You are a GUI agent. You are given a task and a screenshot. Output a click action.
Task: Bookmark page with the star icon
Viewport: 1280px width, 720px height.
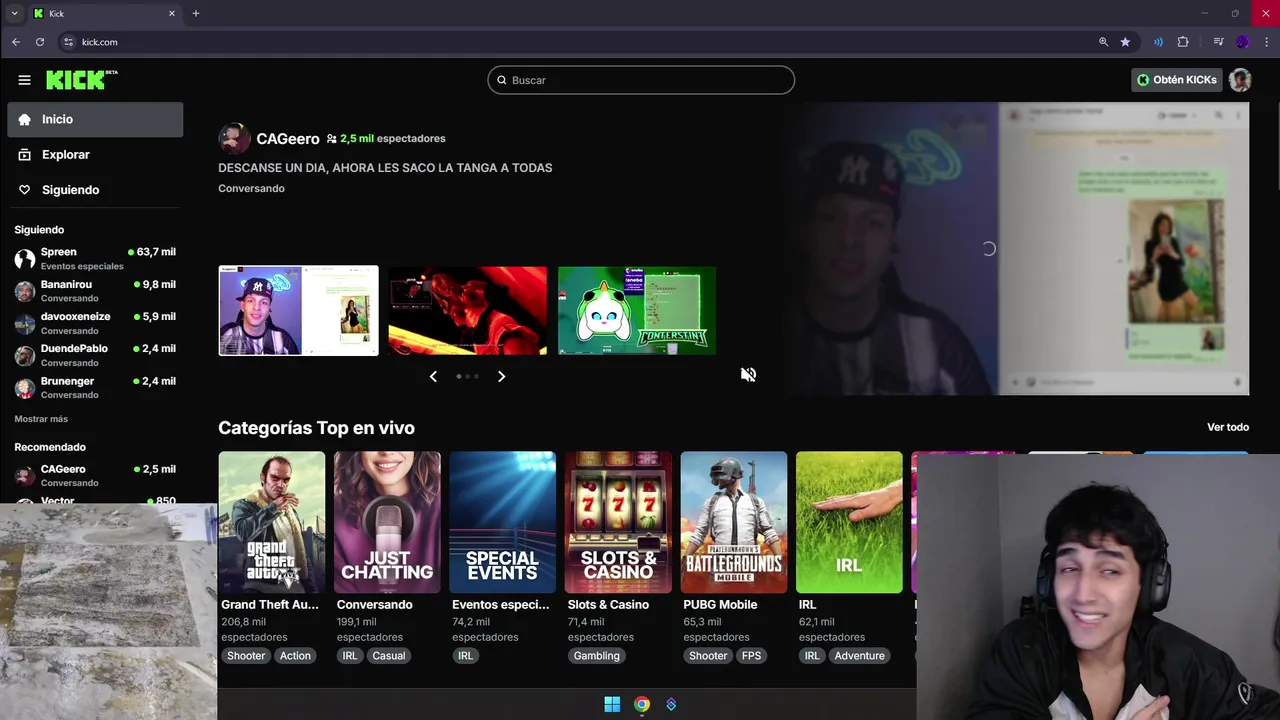pos(1125,42)
